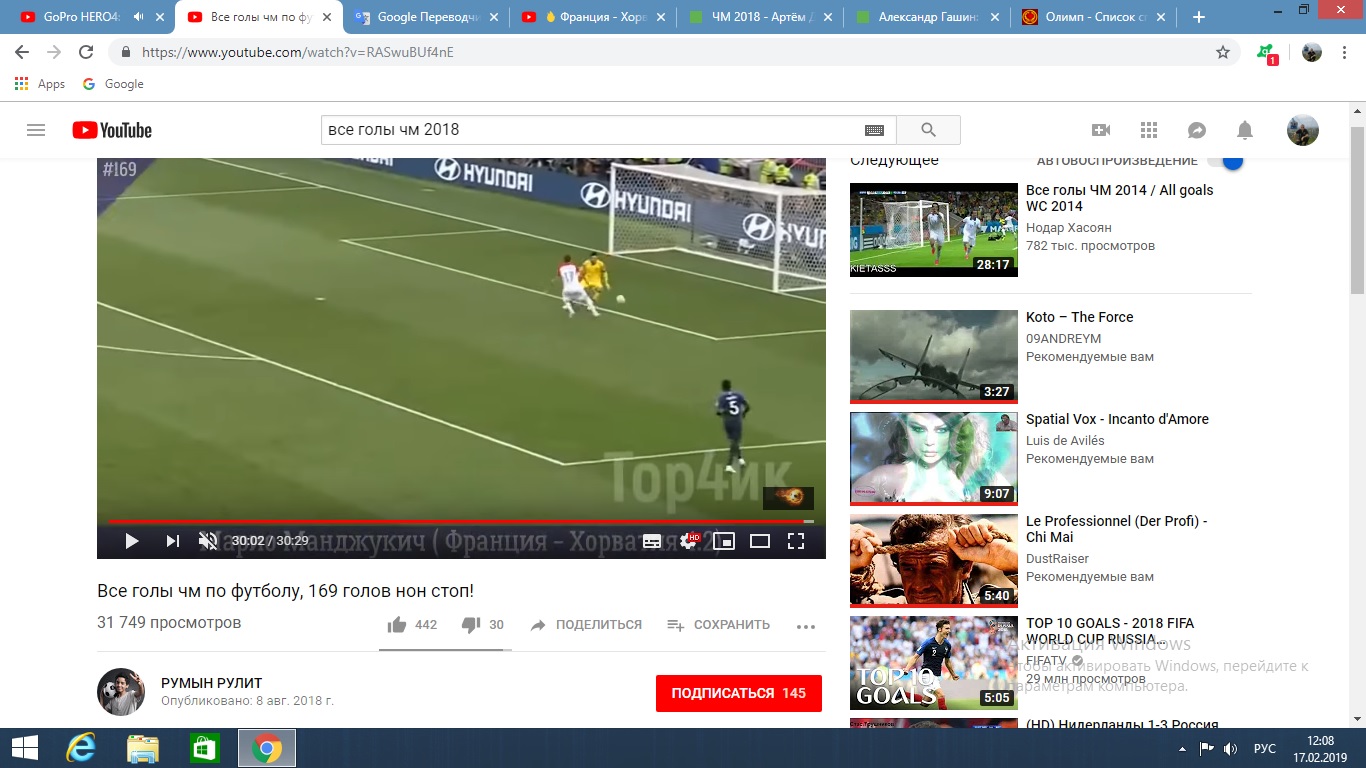Open YouTube hamburger guide menu
Screen dimensions: 1366x768
click(36, 130)
